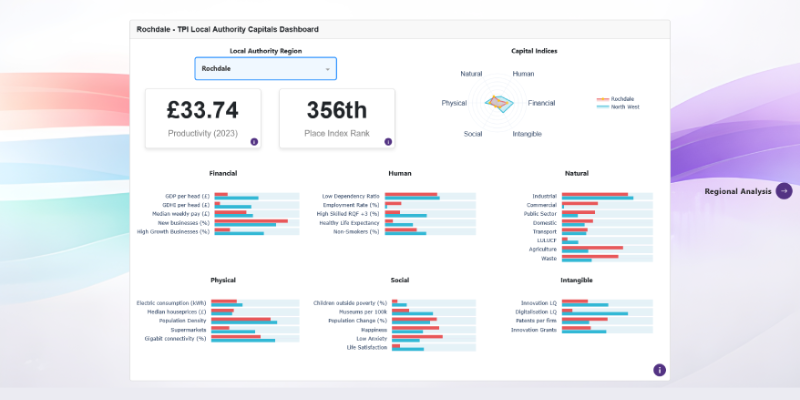Click the Happiness label
Viewport: 800px width, 400px height.
coord(374,330)
